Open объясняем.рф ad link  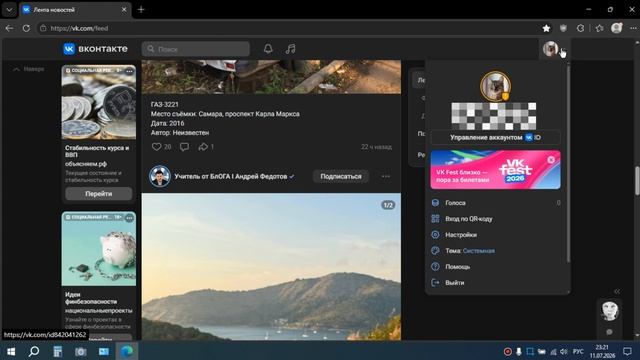86,164
